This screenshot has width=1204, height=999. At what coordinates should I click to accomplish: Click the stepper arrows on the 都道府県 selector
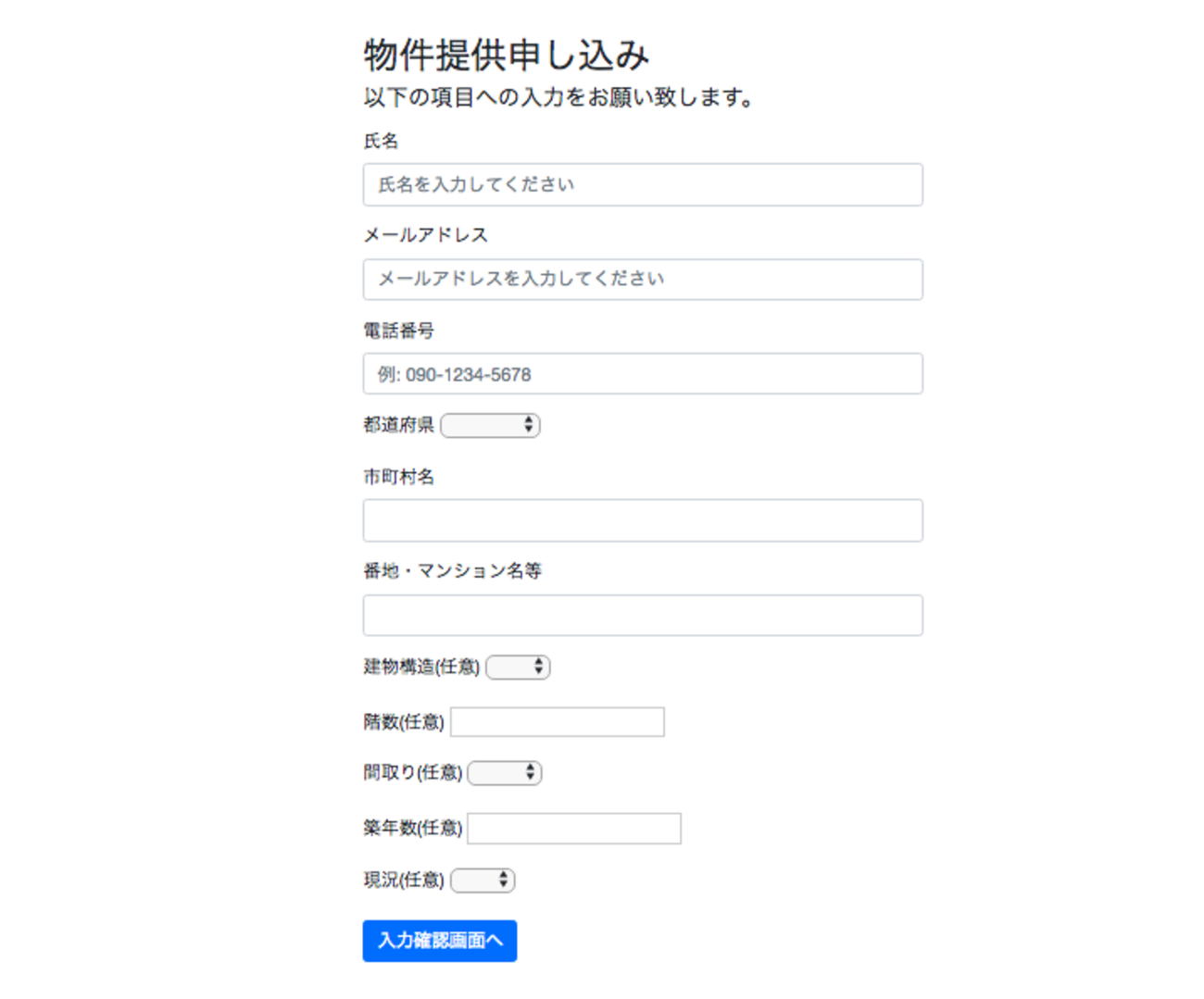[528, 425]
